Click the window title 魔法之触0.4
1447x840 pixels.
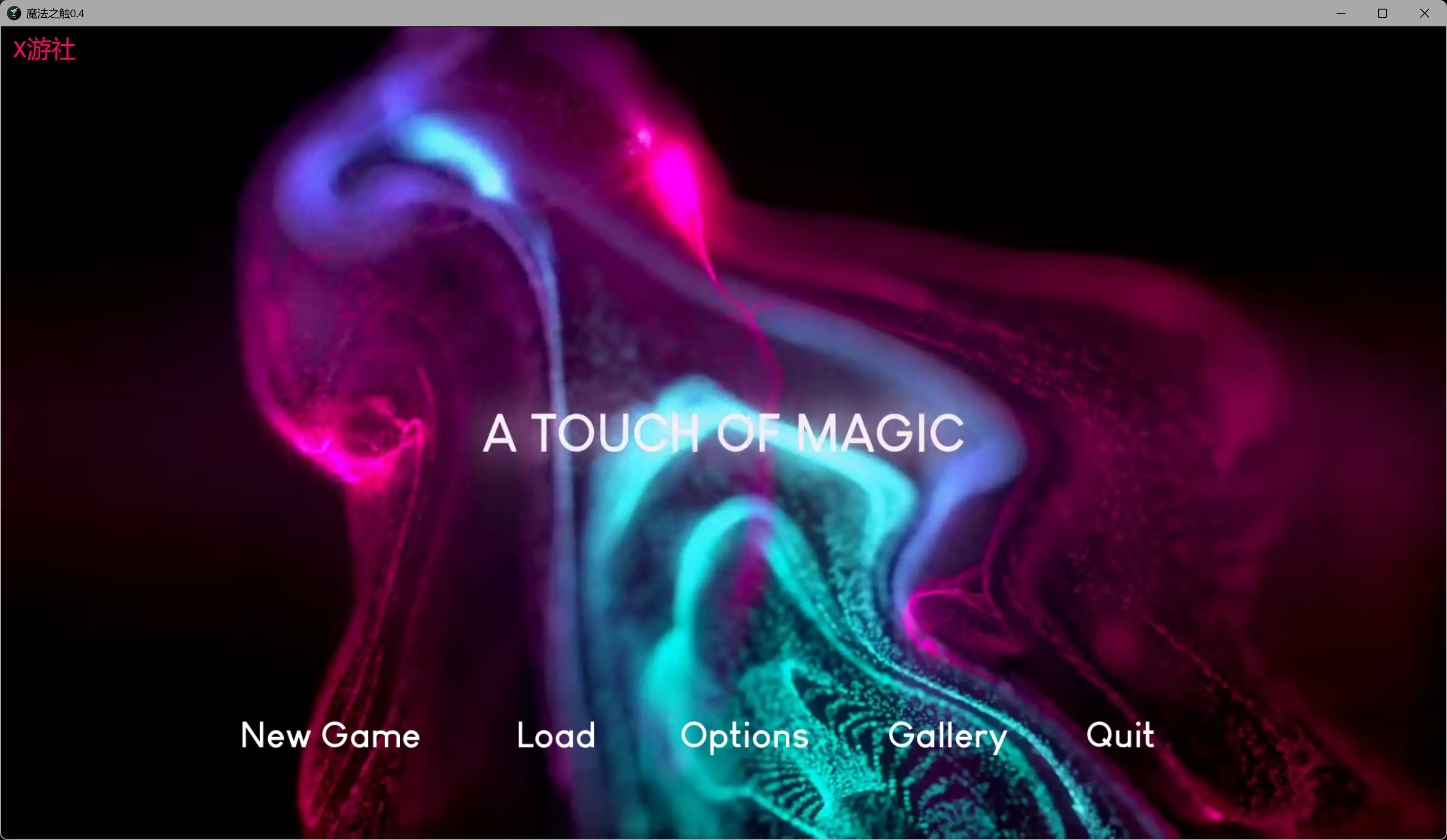[x=55, y=13]
